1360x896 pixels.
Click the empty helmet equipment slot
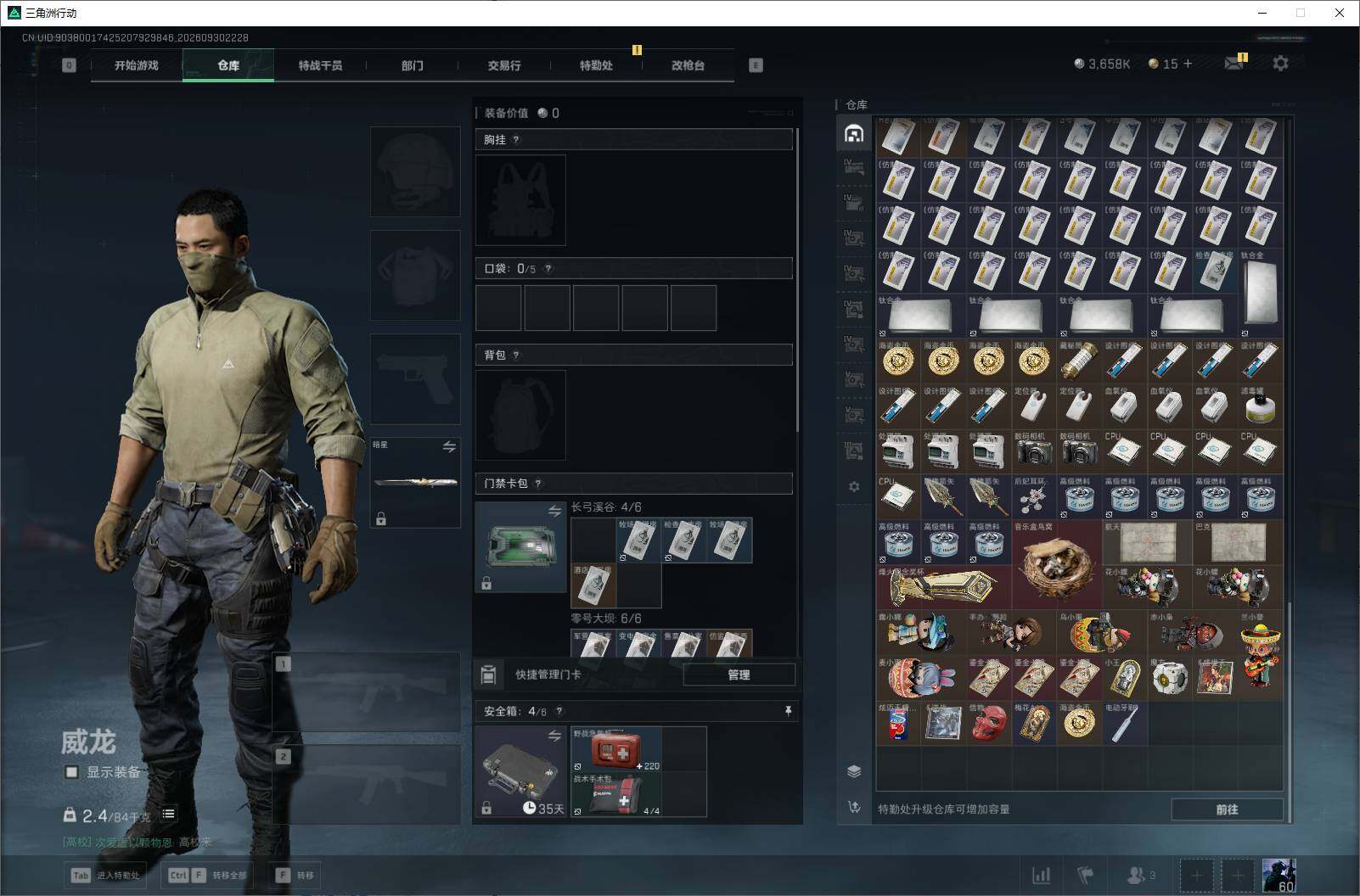(415, 171)
